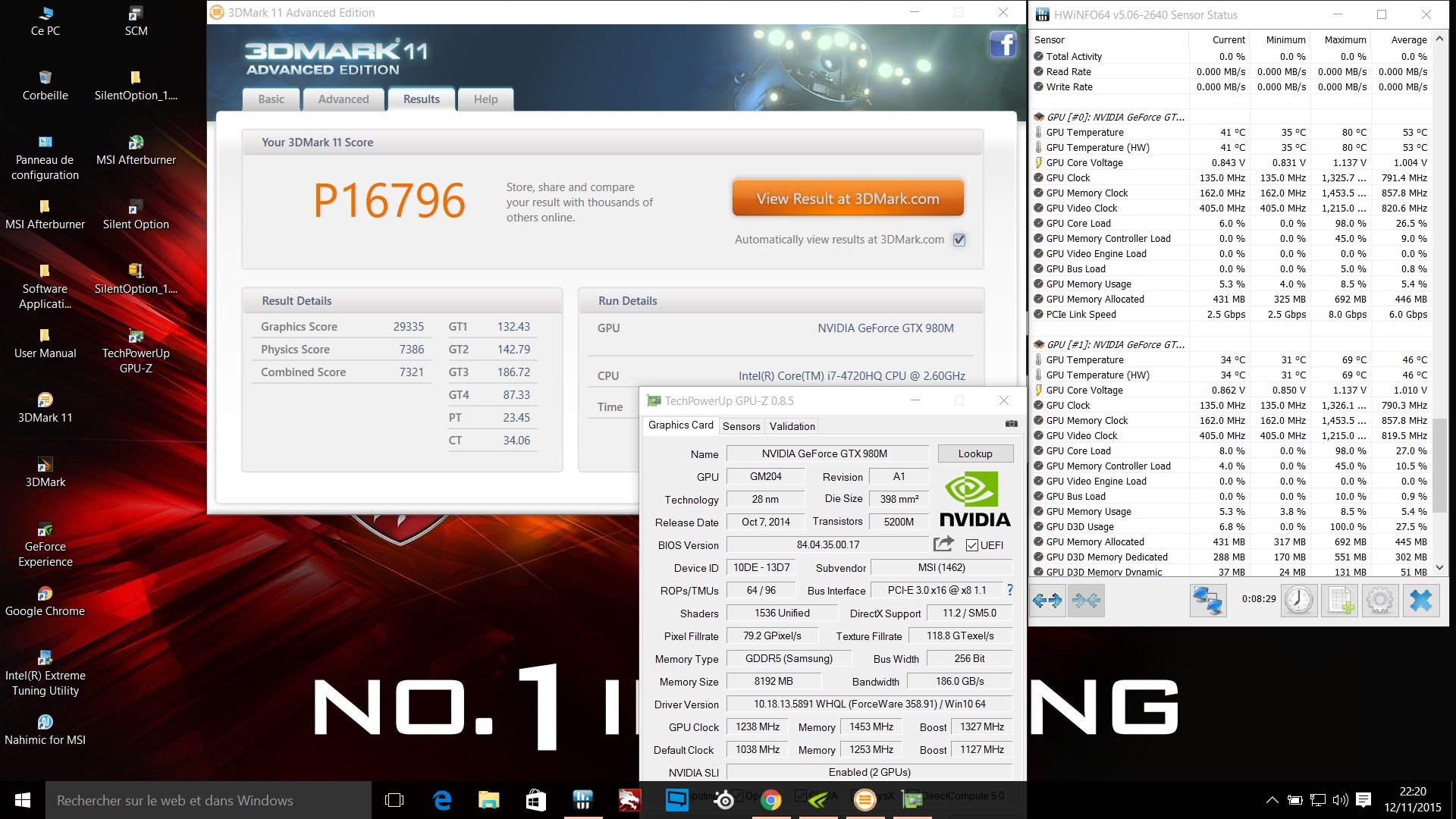Open Validation tab in GPU-Z
Image resolution: width=1456 pixels, height=819 pixels.
coord(792,426)
